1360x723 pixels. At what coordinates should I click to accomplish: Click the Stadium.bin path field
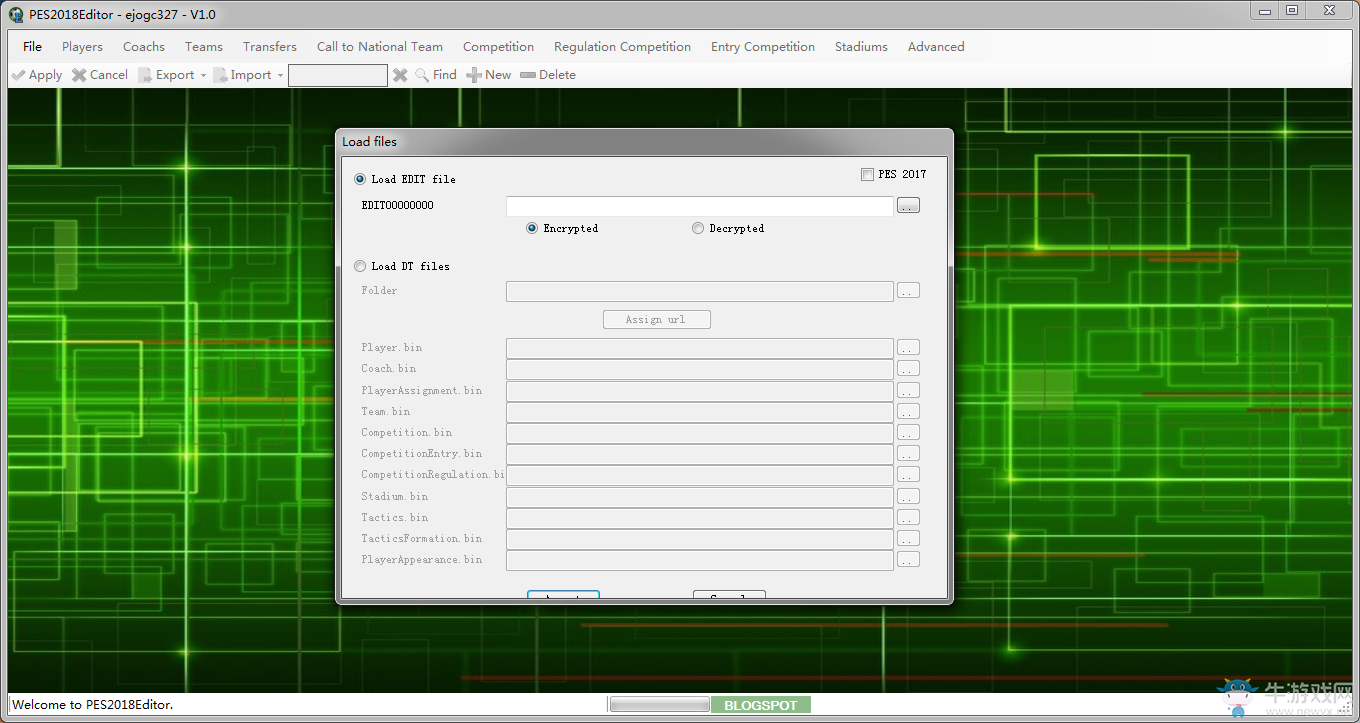pos(700,497)
